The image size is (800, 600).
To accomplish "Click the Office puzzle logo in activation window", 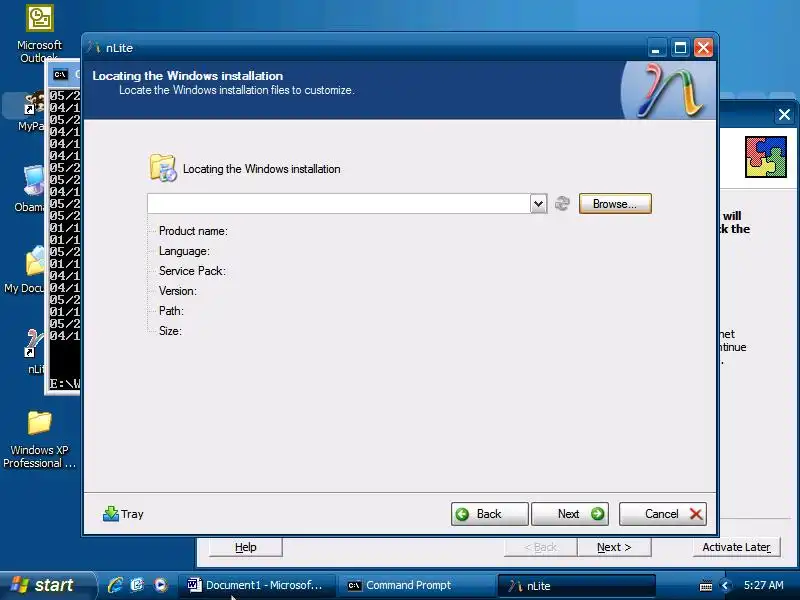I will (x=765, y=157).
